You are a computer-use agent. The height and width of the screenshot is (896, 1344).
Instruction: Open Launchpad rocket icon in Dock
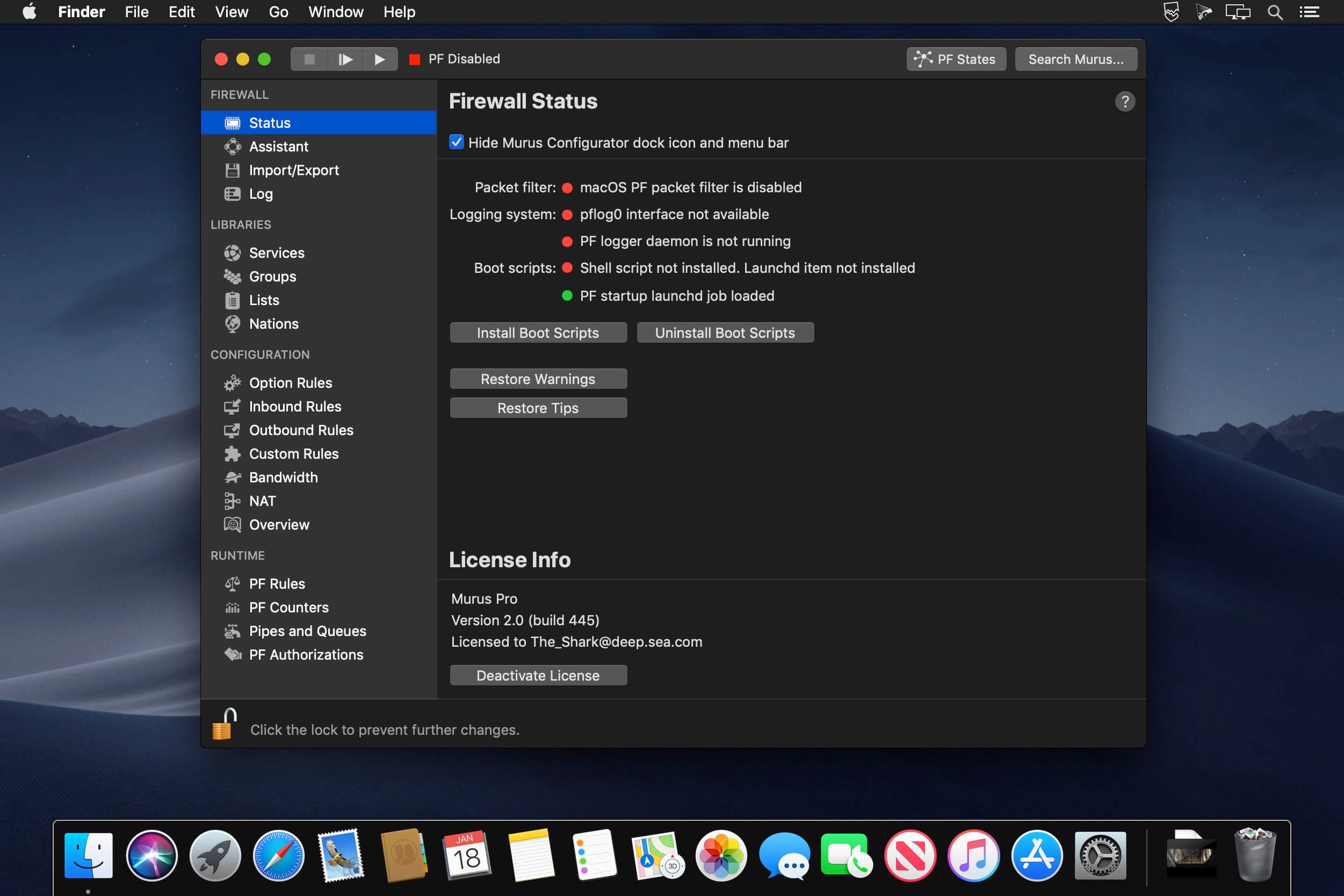point(215,855)
